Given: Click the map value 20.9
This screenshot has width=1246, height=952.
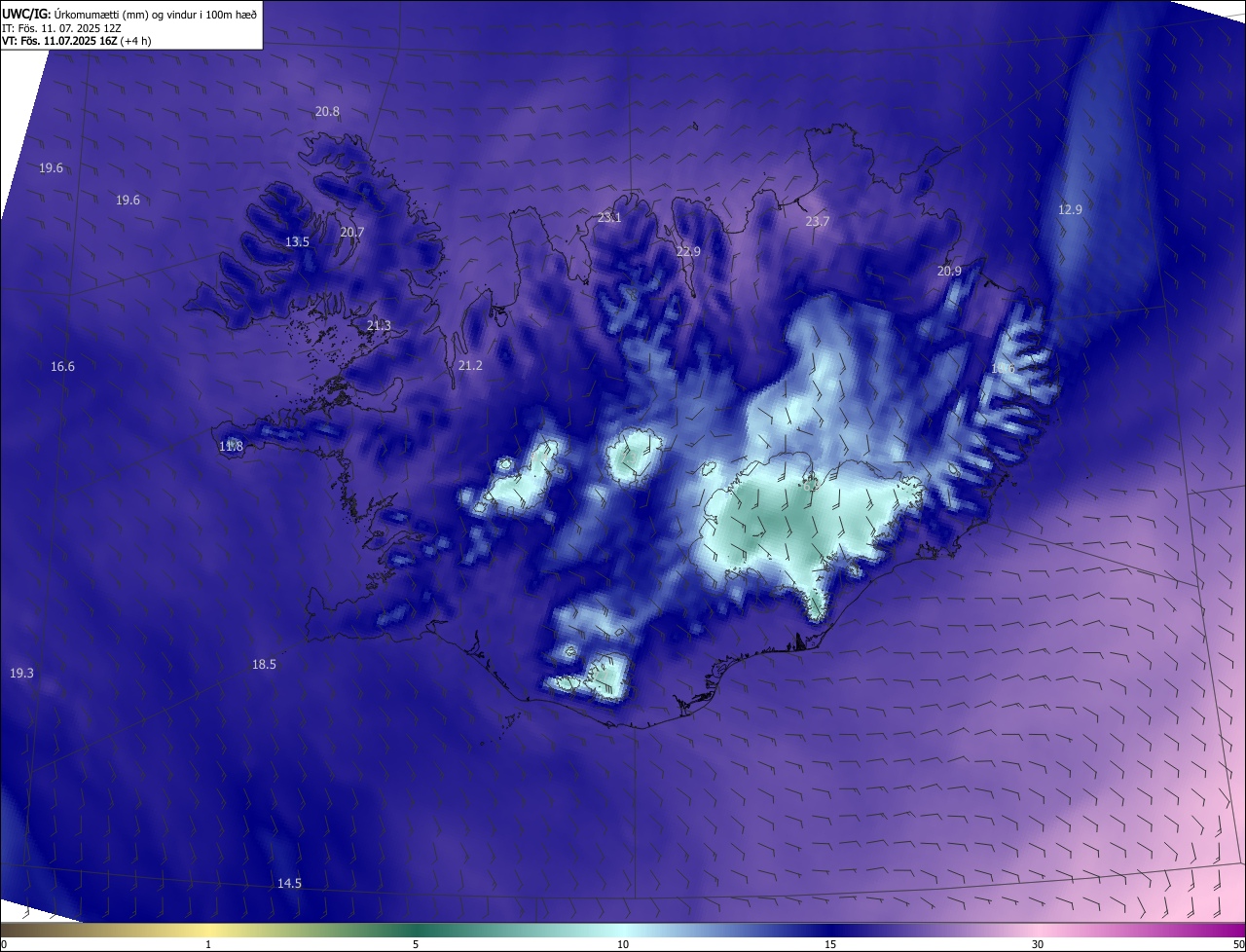Looking at the screenshot, I should [x=949, y=272].
